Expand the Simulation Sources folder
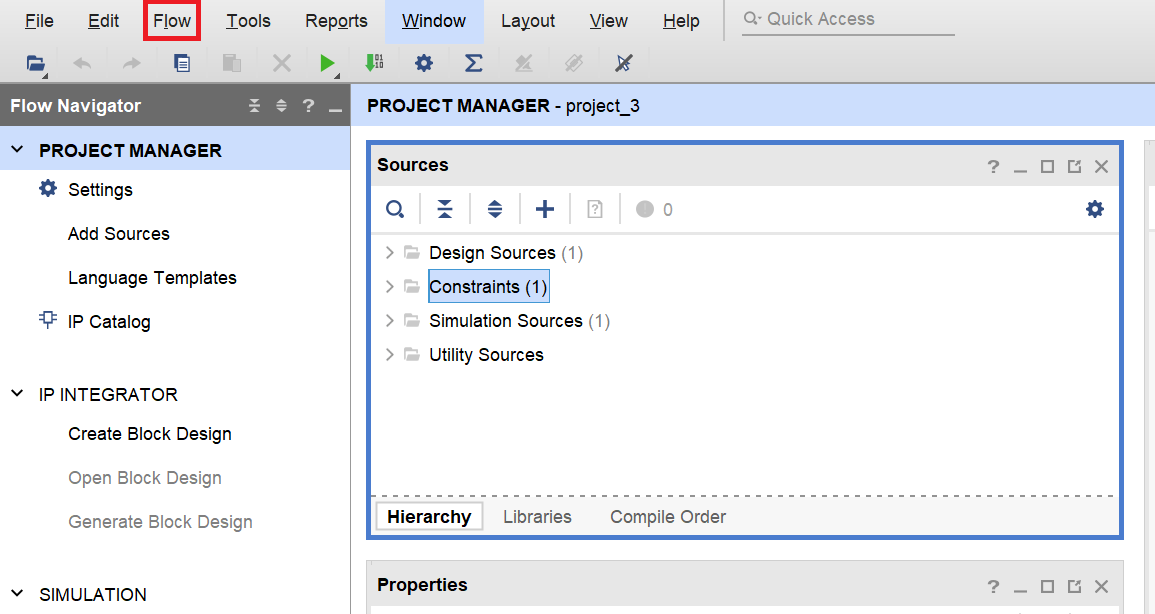The width and height of the screenshot is (1155, 614). pos(390,321)
